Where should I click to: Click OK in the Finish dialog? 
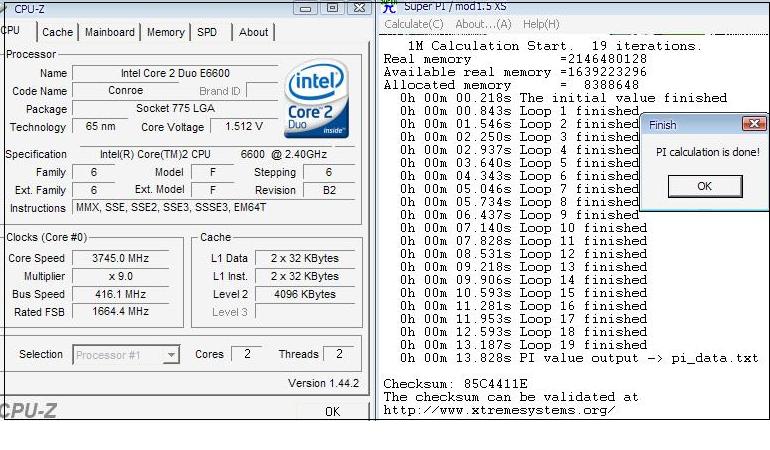point(705,186)
